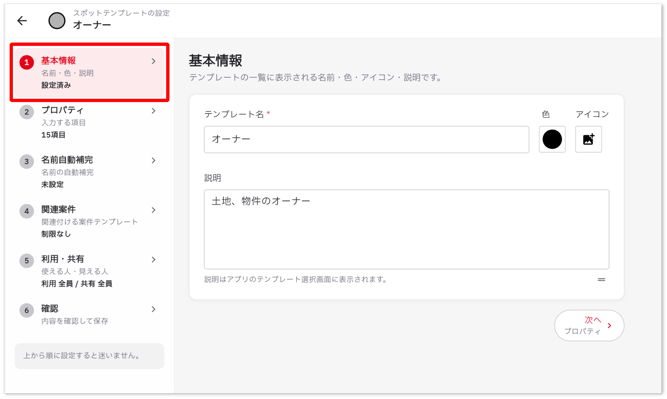Click the number 6 step badge
The height and width of the screenshot is (399, 667).
pos(26,311)
